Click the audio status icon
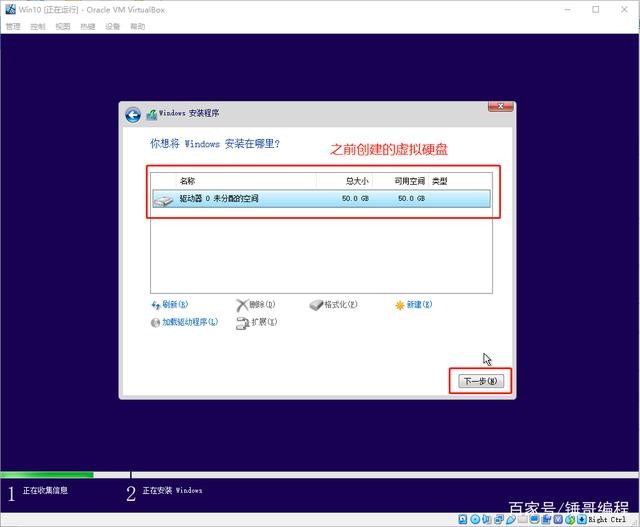The height and width of the screenshot is (527, 640). click(x=487, y=519)
